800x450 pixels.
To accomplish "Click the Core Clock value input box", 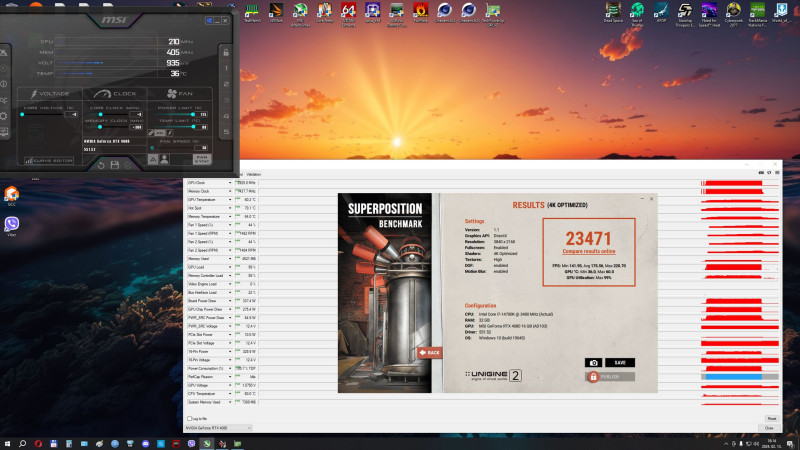I will [x=136, y=115].
